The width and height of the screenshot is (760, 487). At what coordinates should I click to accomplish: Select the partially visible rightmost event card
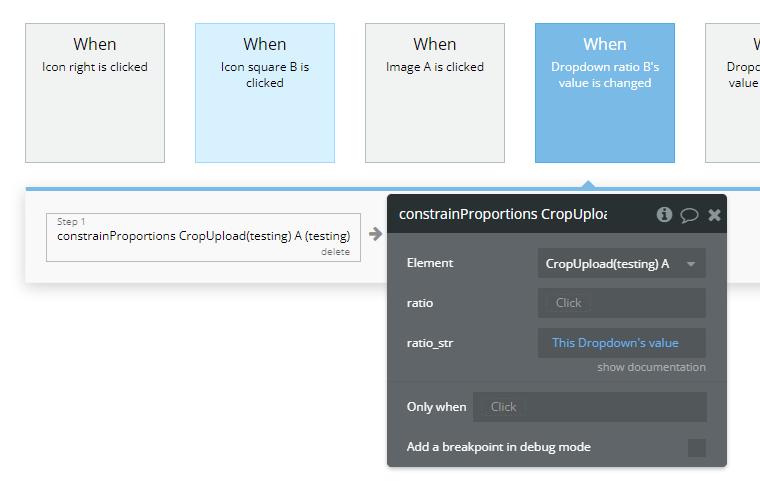coord(734,92)
